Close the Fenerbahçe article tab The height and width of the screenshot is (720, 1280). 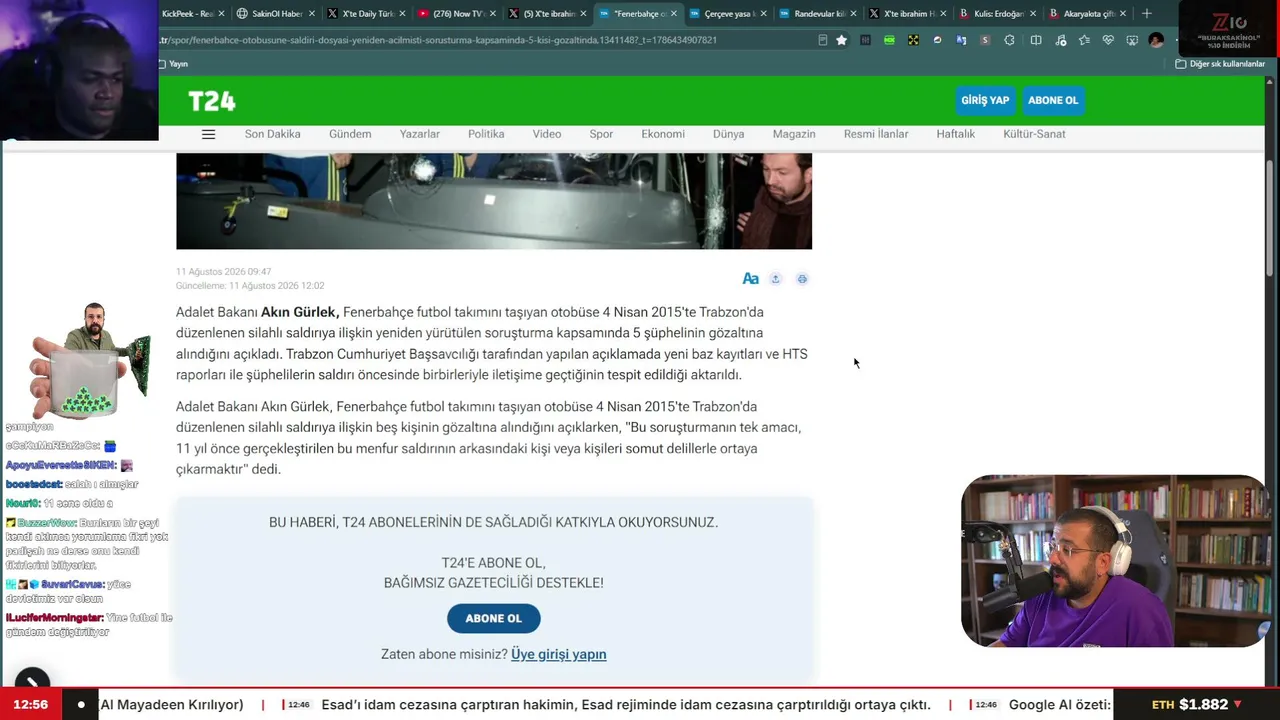tap(674, 14)
